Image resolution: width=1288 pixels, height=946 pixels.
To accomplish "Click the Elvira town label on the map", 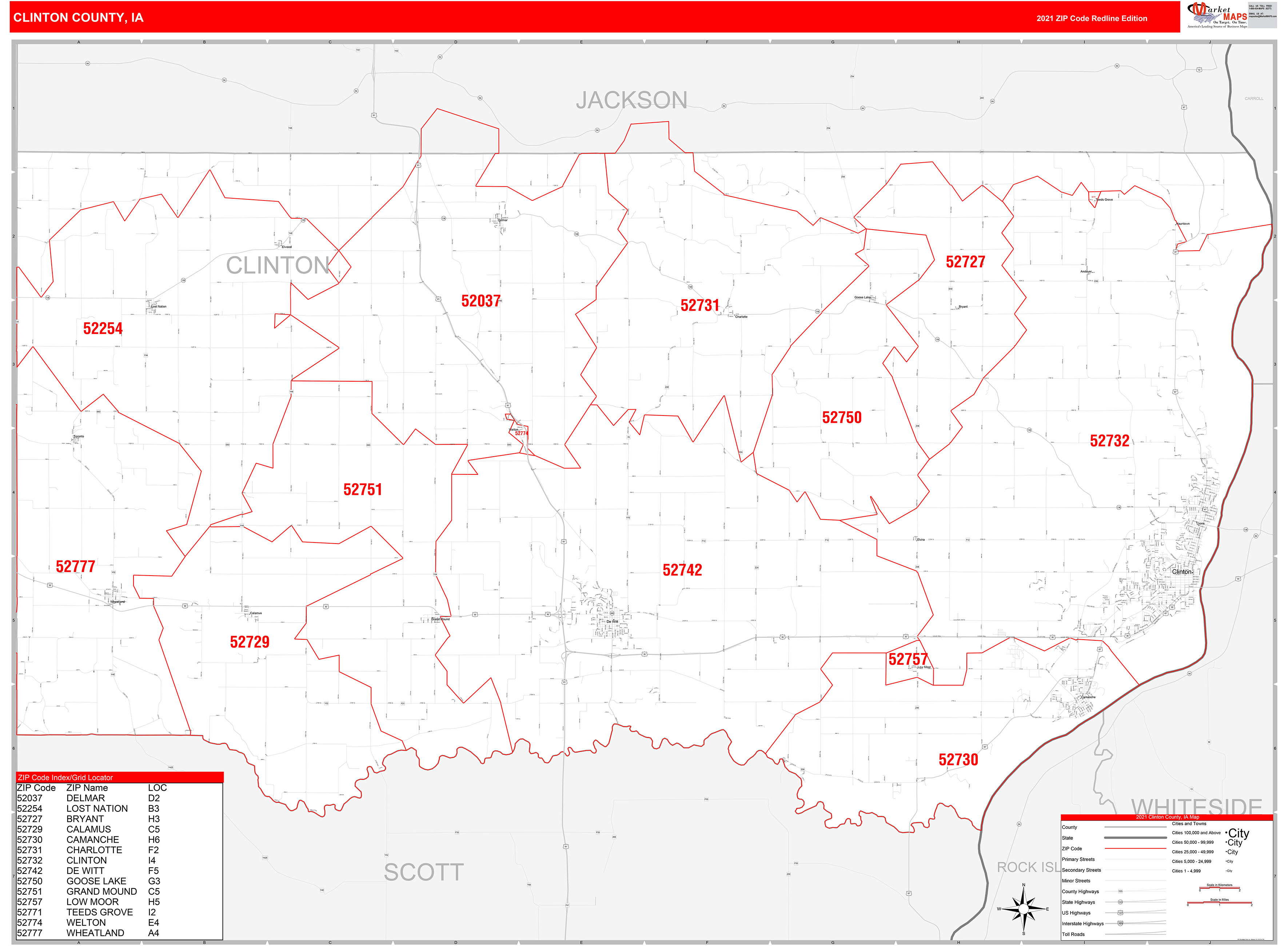I will point(921,540).
